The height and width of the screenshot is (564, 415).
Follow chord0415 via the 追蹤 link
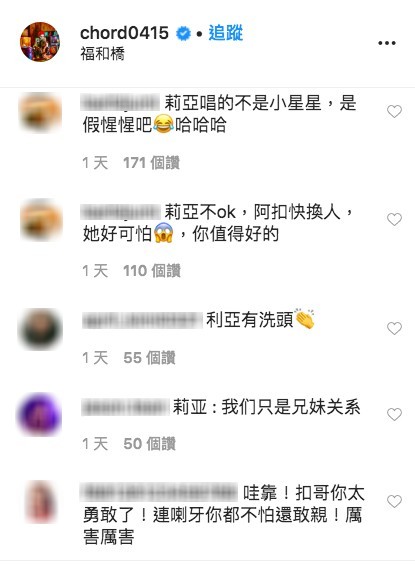(x=225, y=33)
